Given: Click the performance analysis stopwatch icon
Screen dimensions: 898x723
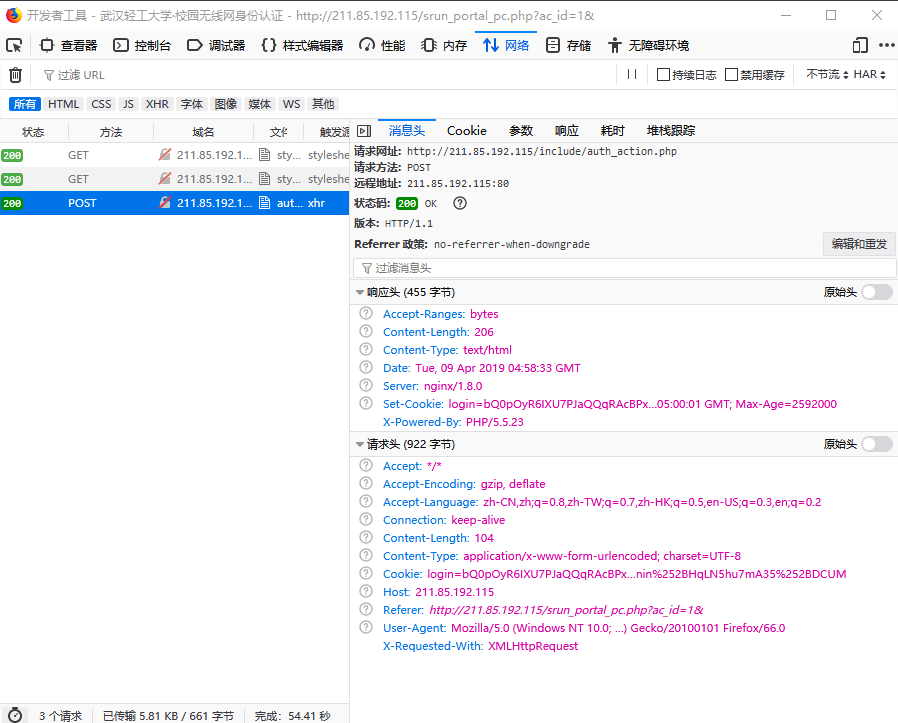Looking at the screenshot, I should (x=14, y=715).
